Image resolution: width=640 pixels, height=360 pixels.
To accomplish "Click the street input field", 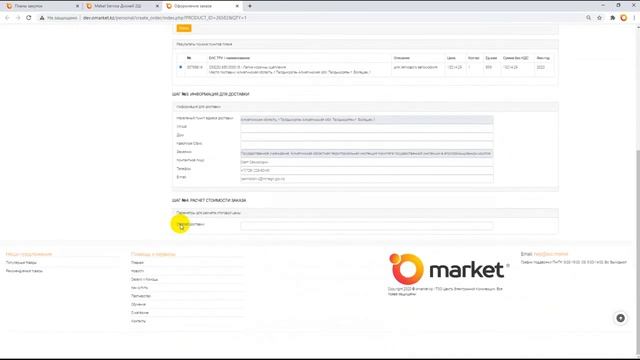I will tap(367, 128).
